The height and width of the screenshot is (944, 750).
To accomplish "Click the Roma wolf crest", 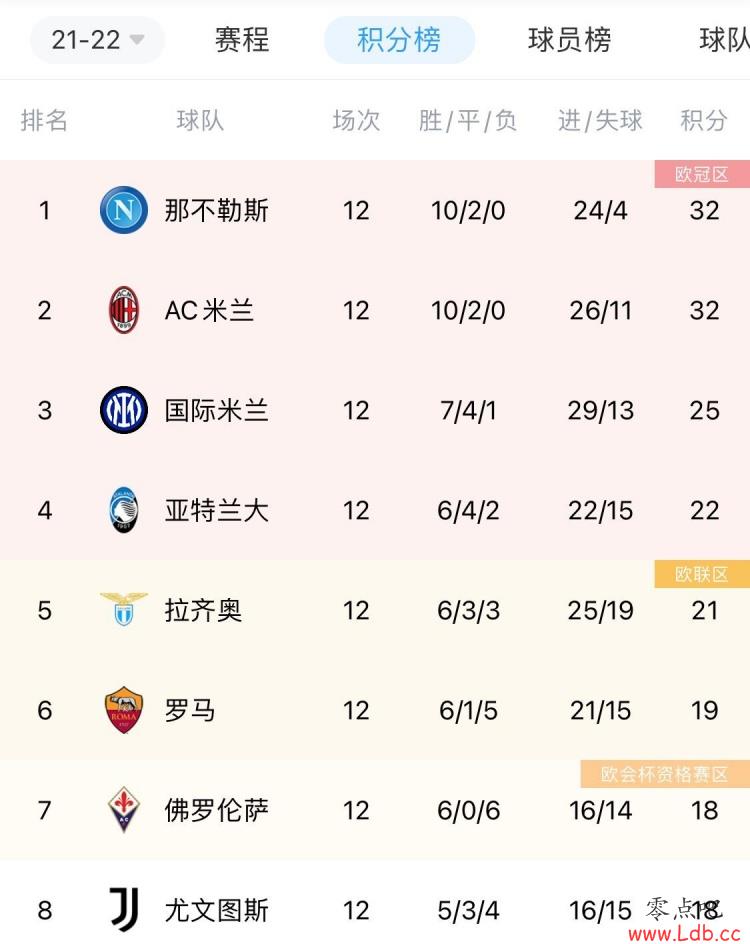I will click(123, 710).
